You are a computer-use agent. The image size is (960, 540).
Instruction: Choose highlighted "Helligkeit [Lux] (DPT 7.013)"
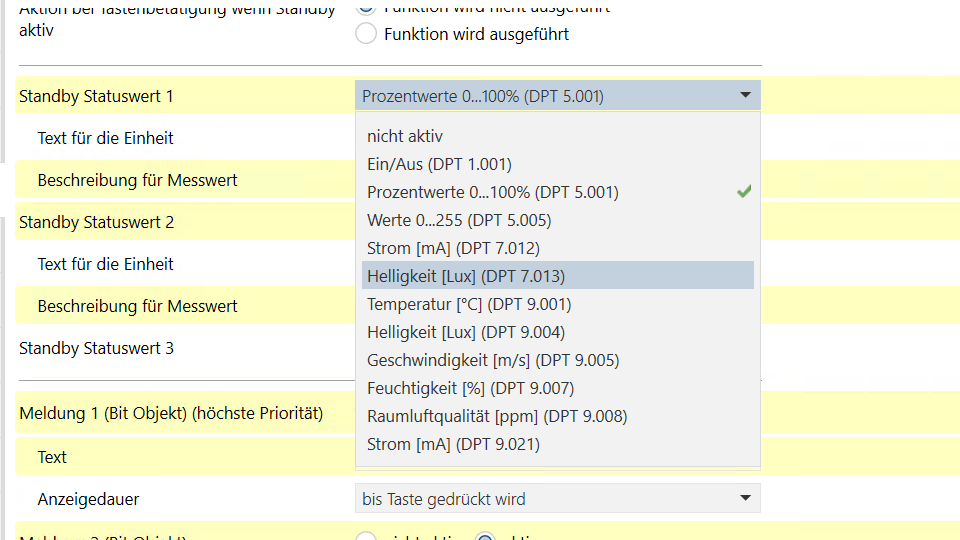pyautogui.click(x=466, y=276)
